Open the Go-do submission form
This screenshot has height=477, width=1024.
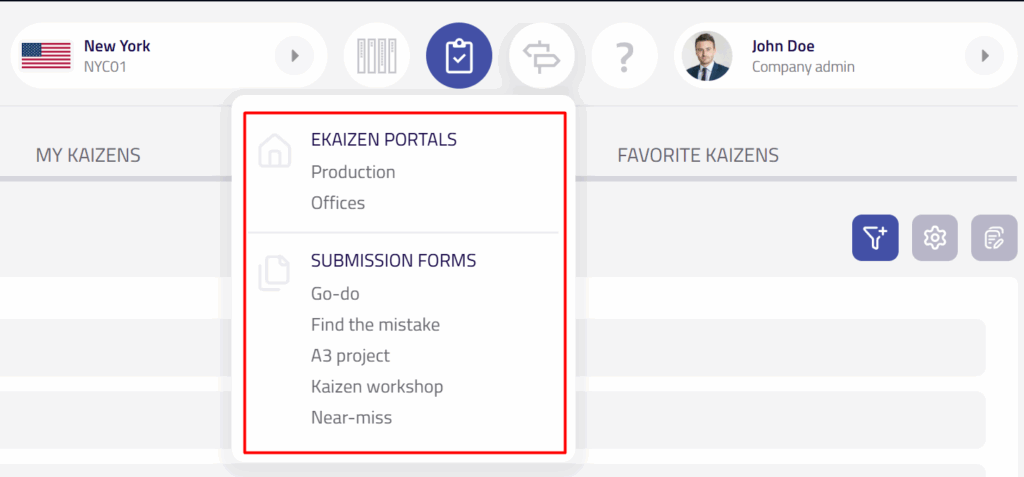[x=335, y=294]
